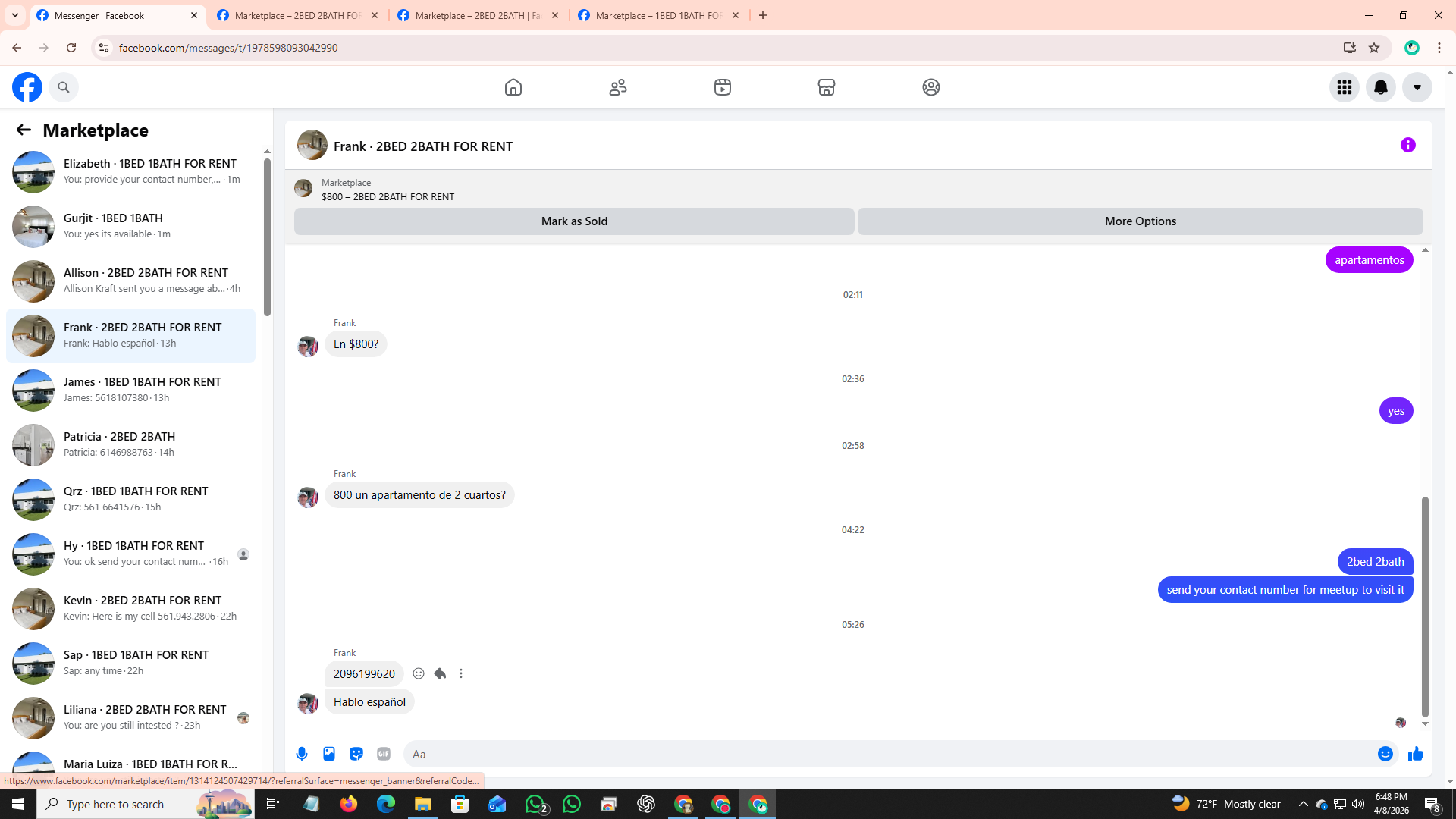Go to the Marketplace tab in the top navigation
This screenshot has height=819, width=1456.
[827, 87]
